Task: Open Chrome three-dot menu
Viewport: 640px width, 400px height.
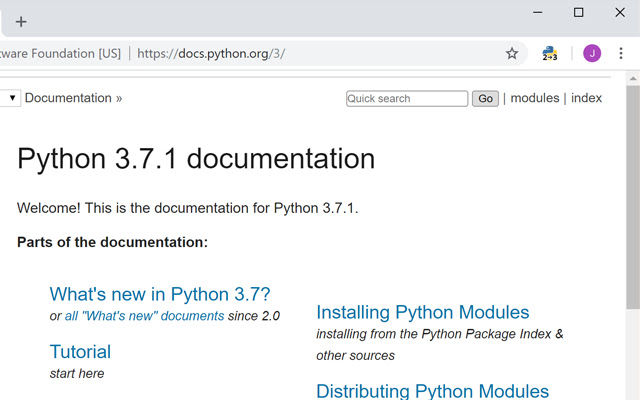Action: [621, 53]
